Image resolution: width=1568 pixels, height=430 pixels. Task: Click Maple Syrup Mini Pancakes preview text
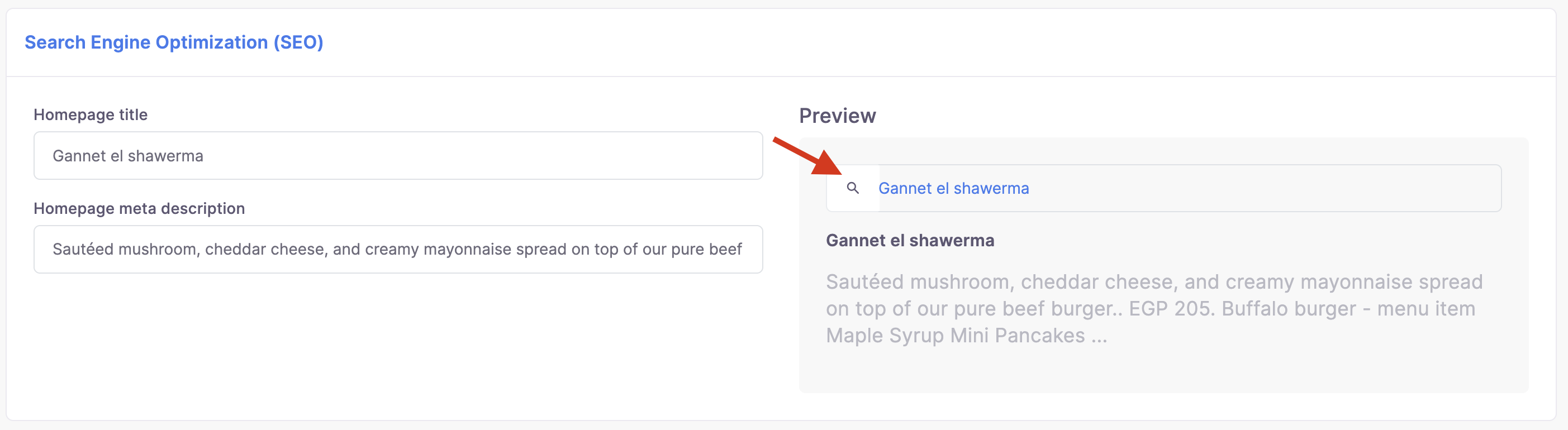tap(956, 335)
